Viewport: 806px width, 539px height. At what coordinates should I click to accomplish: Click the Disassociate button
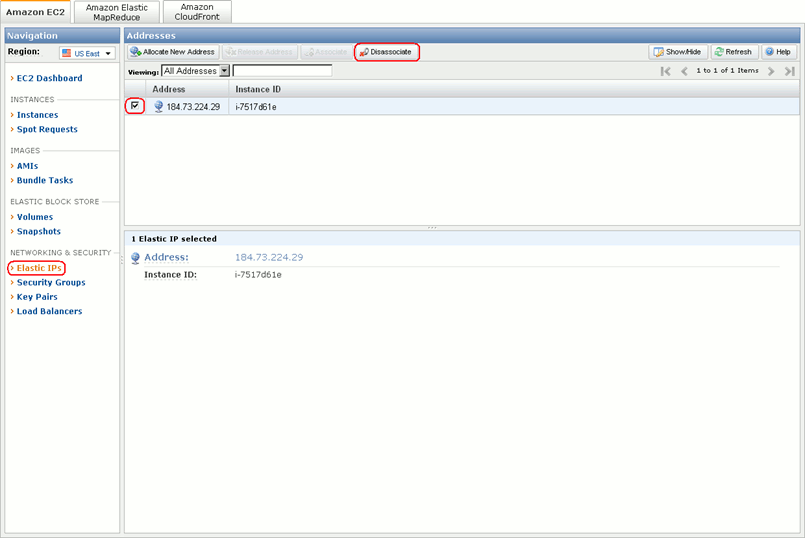pos(387,52)
